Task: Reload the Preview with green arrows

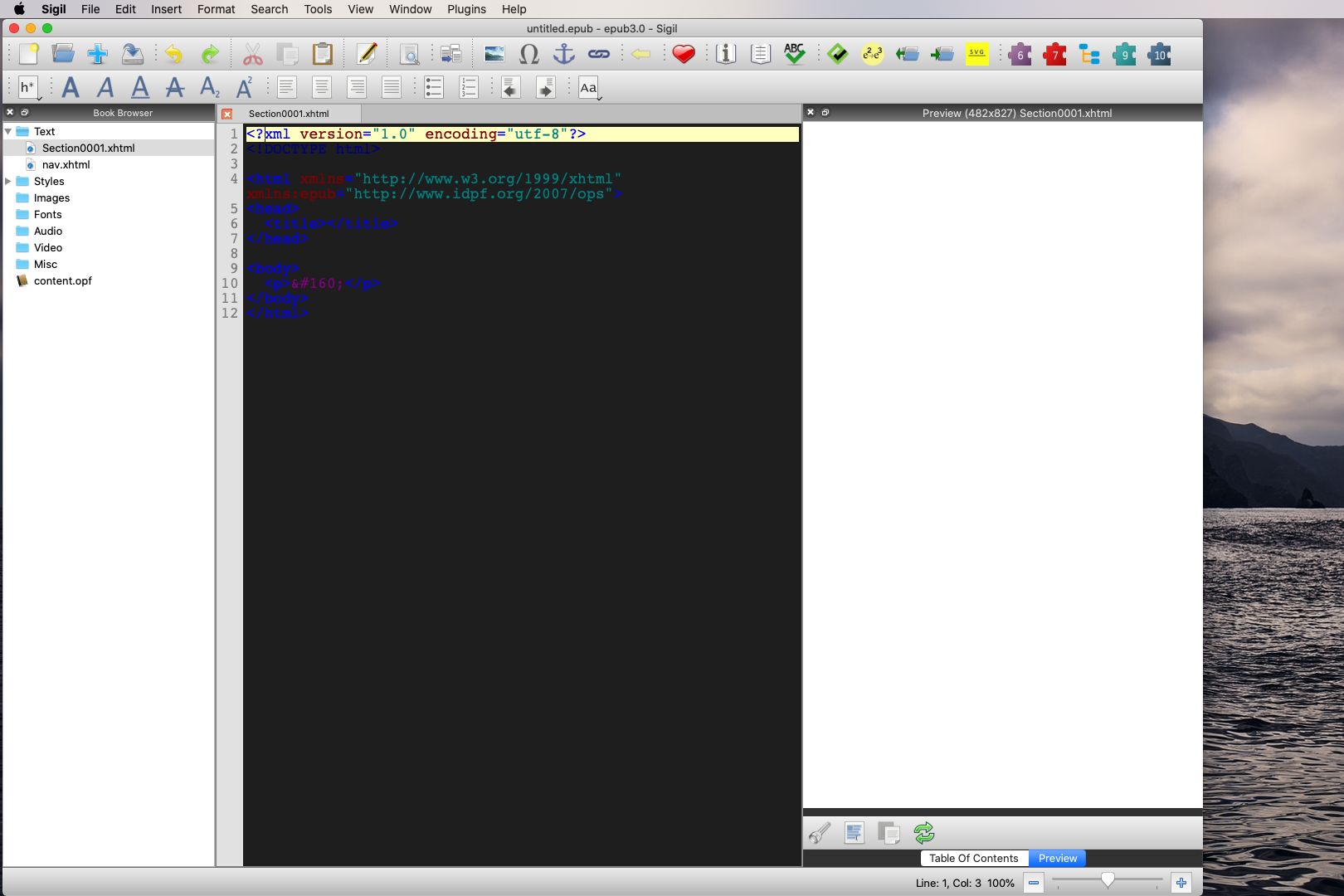Action: [x=924, y=832]
